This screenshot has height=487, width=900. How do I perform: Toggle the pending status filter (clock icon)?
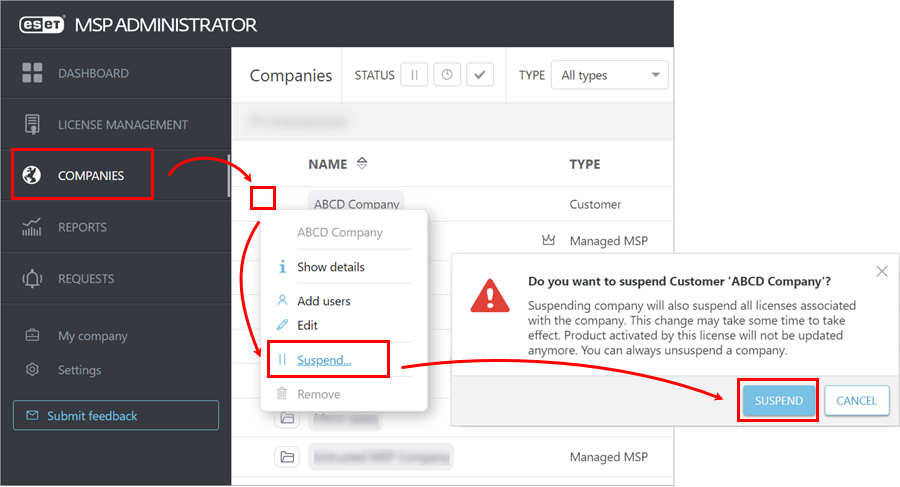coord(447,75)
